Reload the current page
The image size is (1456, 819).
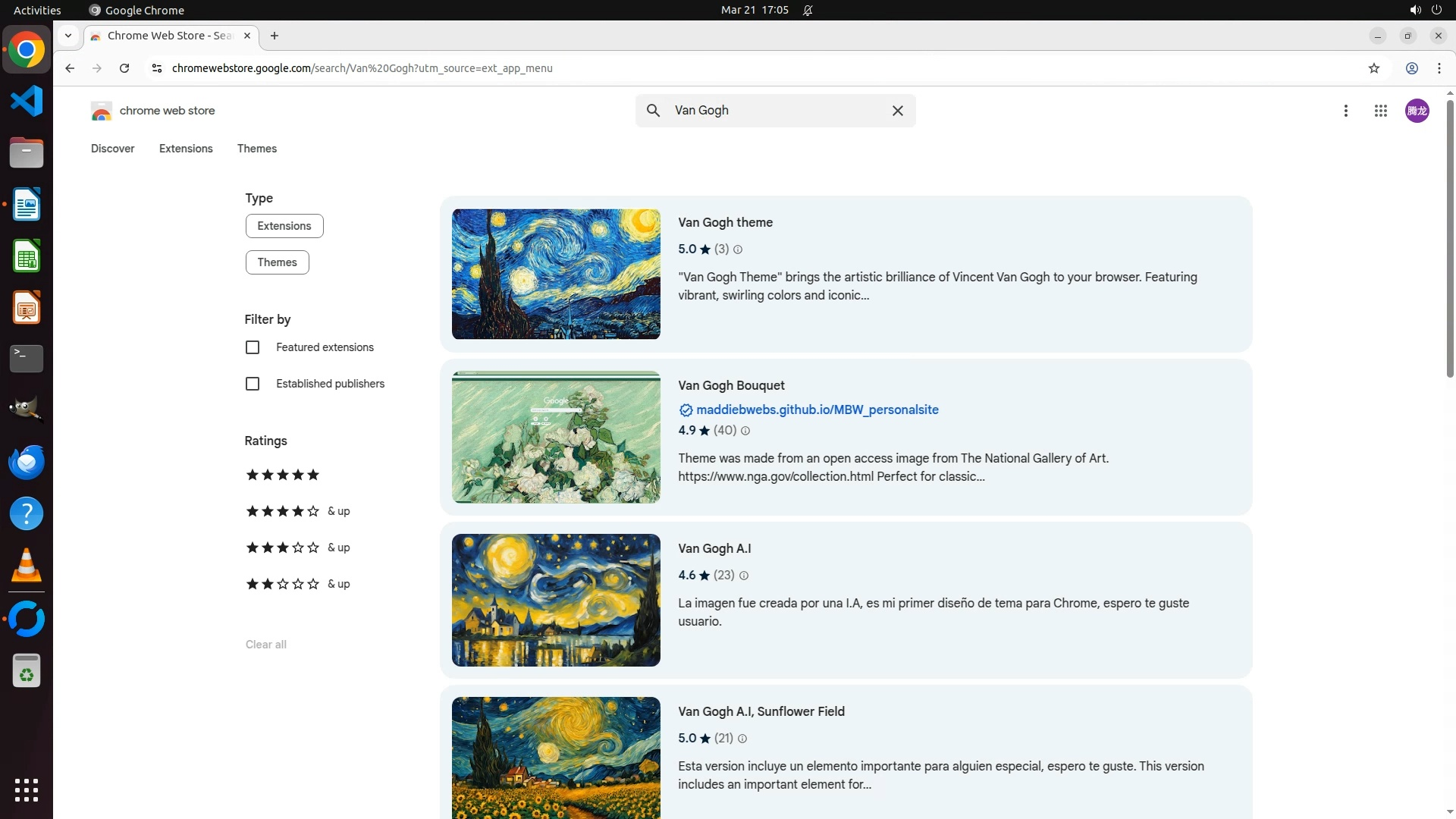[x=124, y=68]
